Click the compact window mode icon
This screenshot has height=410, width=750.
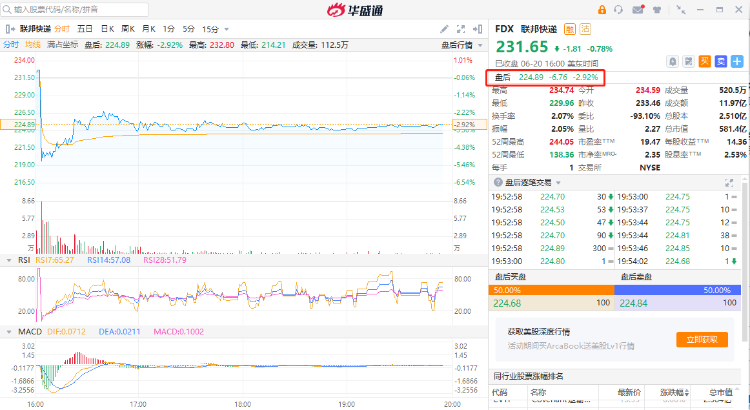click(x=681, y=10)
